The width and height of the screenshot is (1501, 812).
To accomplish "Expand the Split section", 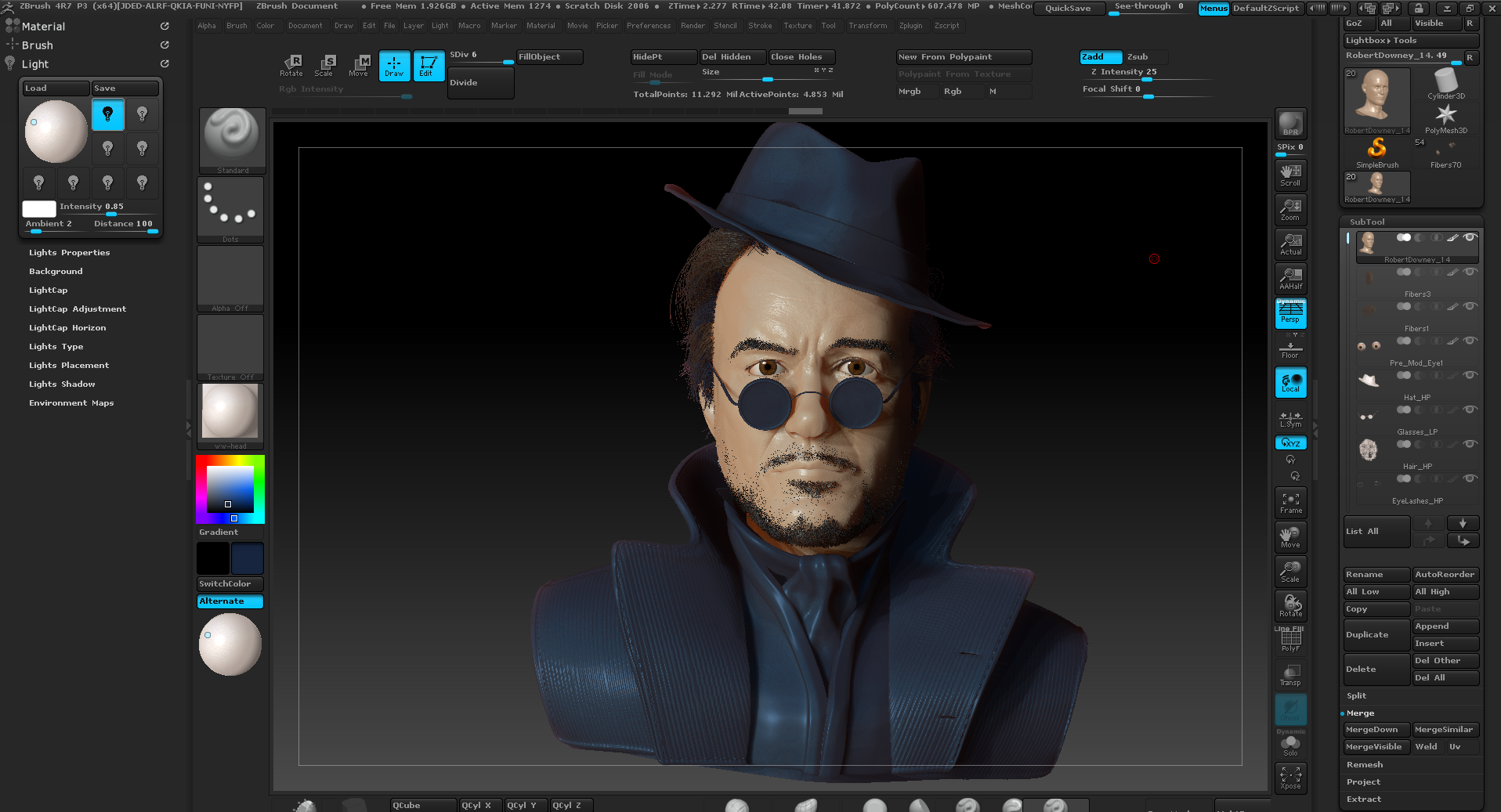I will pyautogui.click(x=1356, y=696).
